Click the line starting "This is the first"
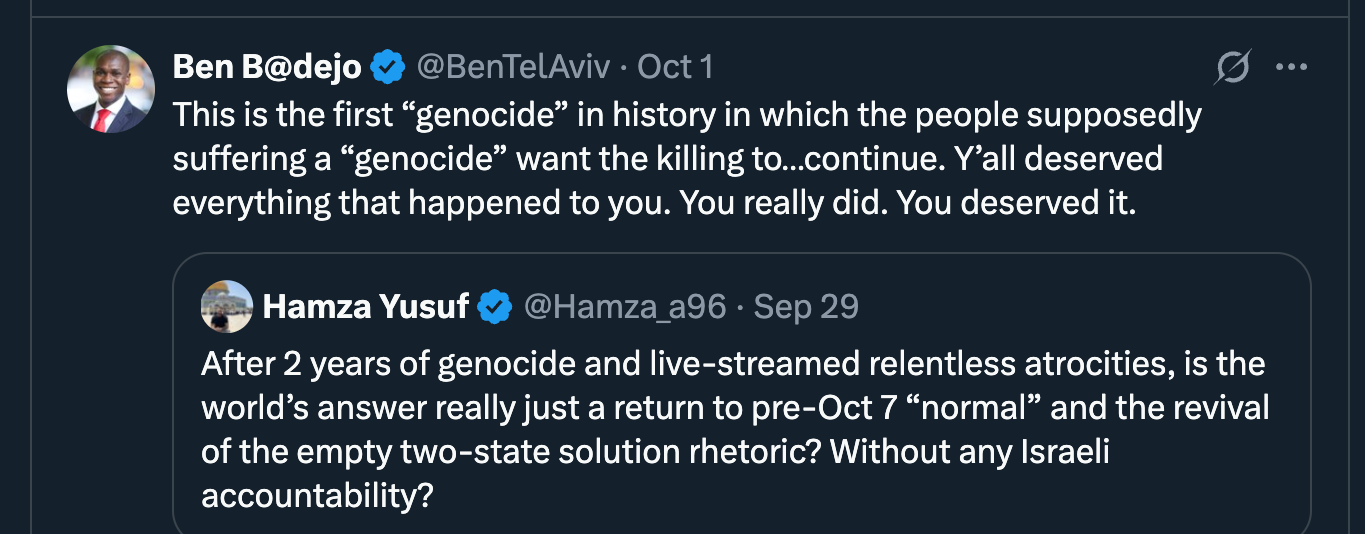 pos(686,116)
